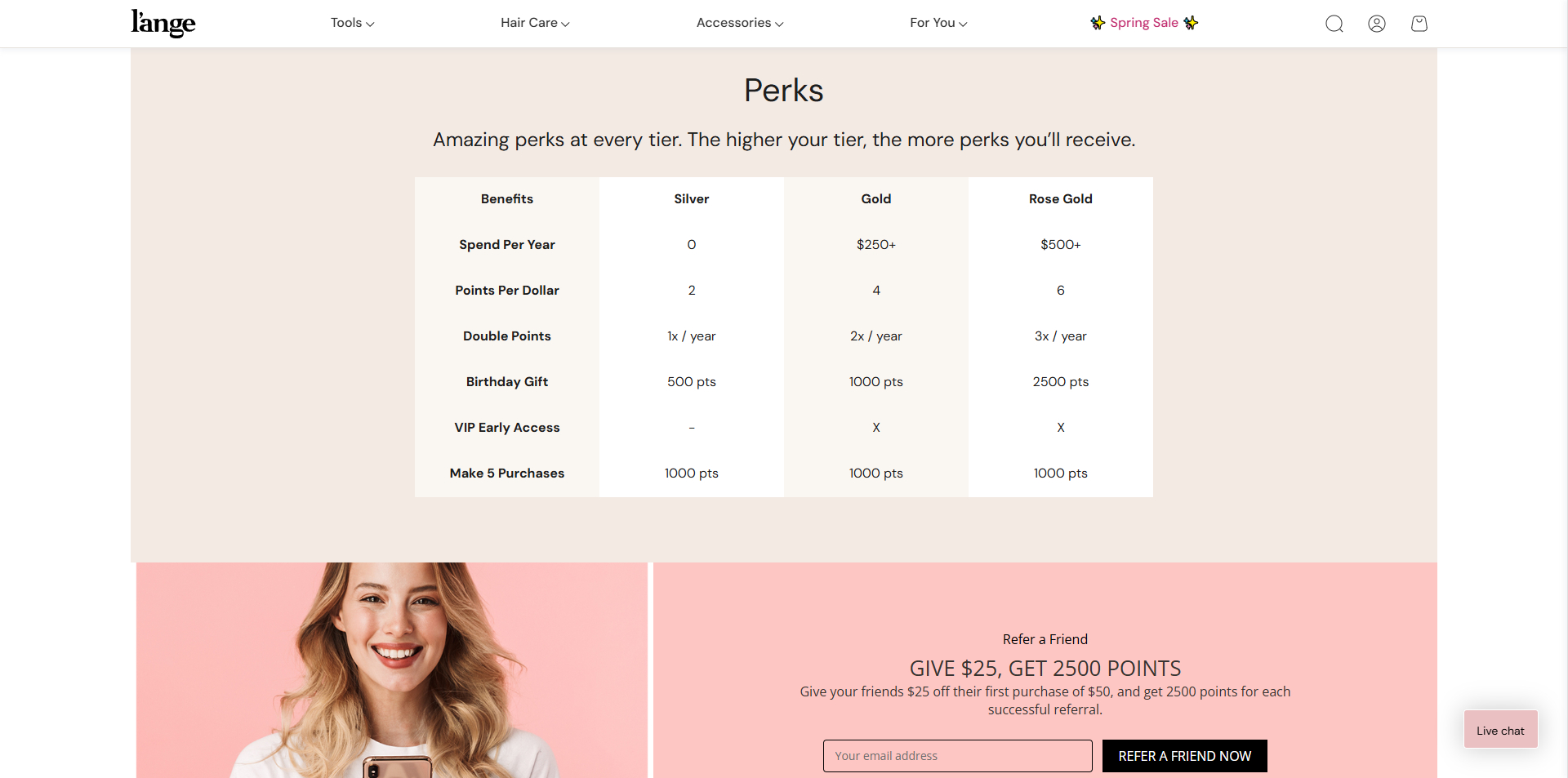
Task: Focus the Your email address field
Action: pos(957,756)
